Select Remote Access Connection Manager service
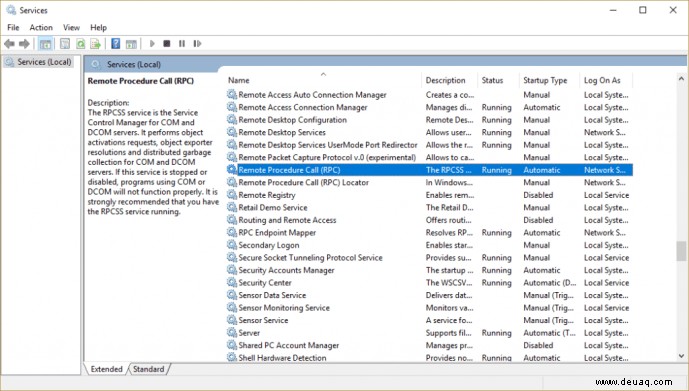This screenshot has height=391, width=689. click(x=303, y=107)
